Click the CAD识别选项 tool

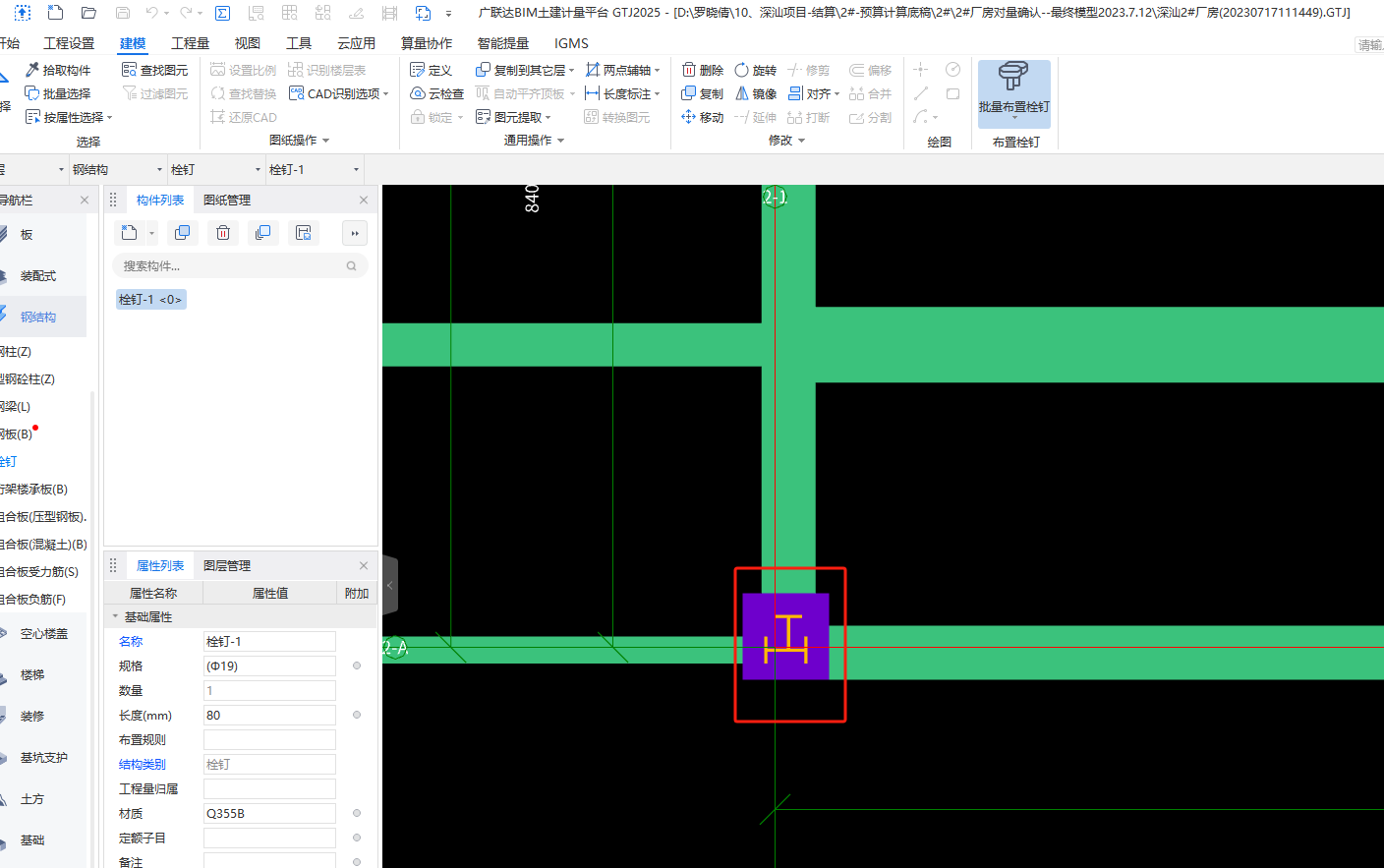(338, 93)
